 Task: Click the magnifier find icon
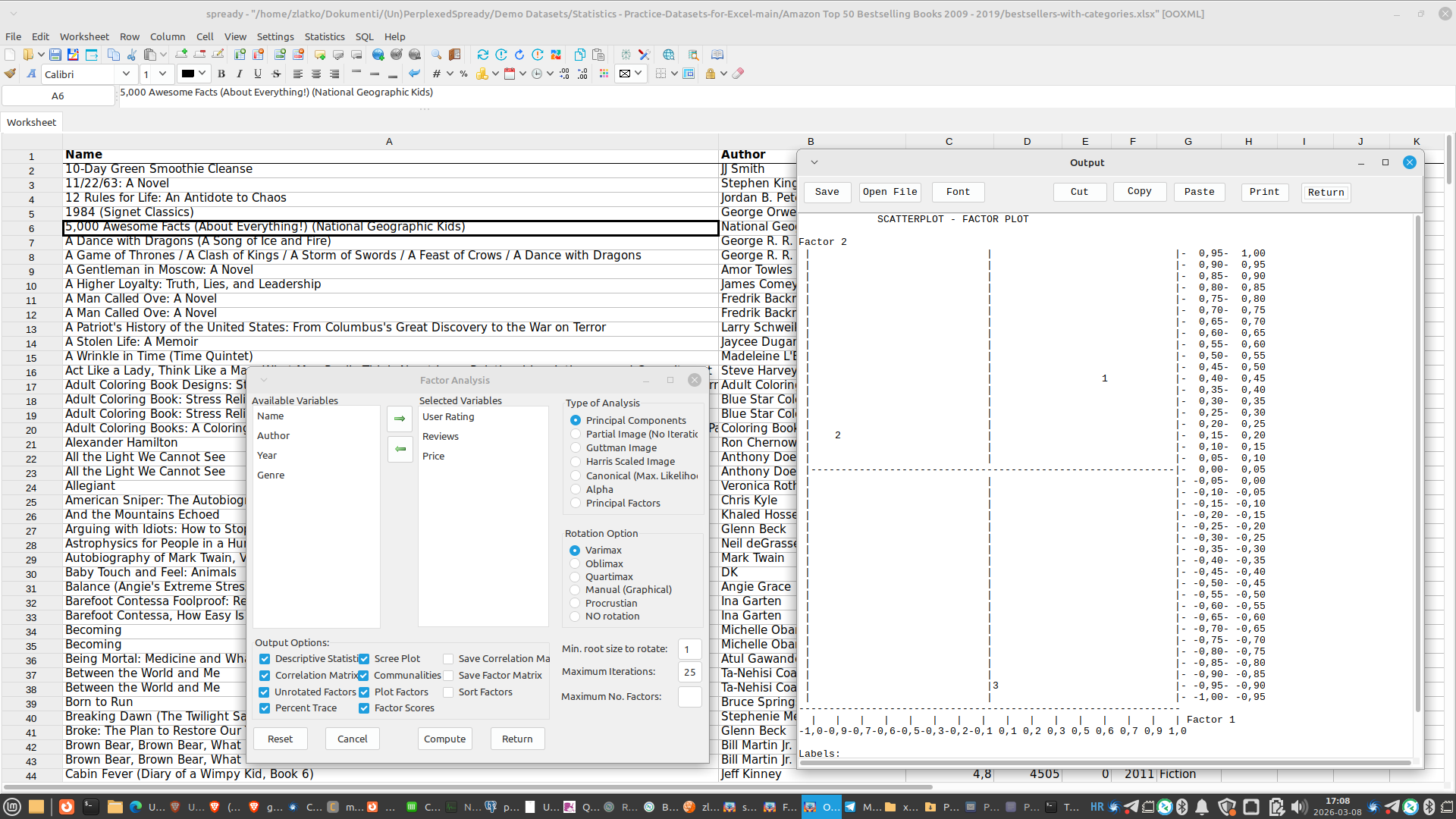436,55
